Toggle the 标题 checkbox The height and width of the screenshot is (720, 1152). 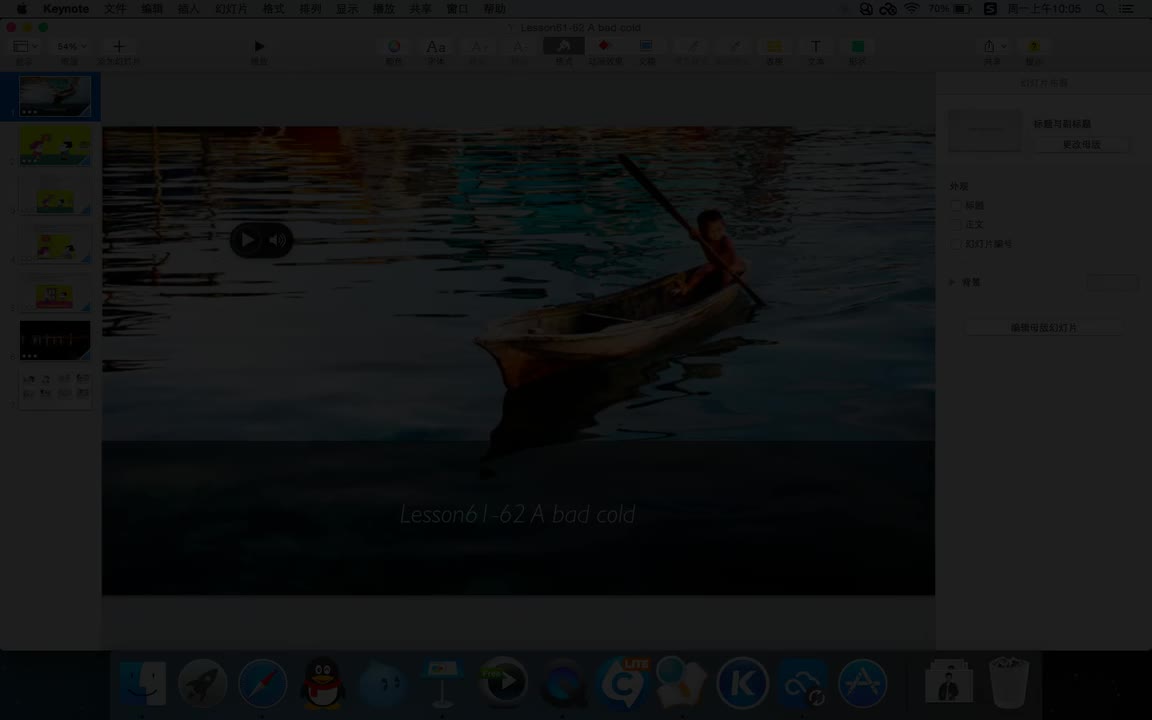pyautogui.click(x=956, y=206)
